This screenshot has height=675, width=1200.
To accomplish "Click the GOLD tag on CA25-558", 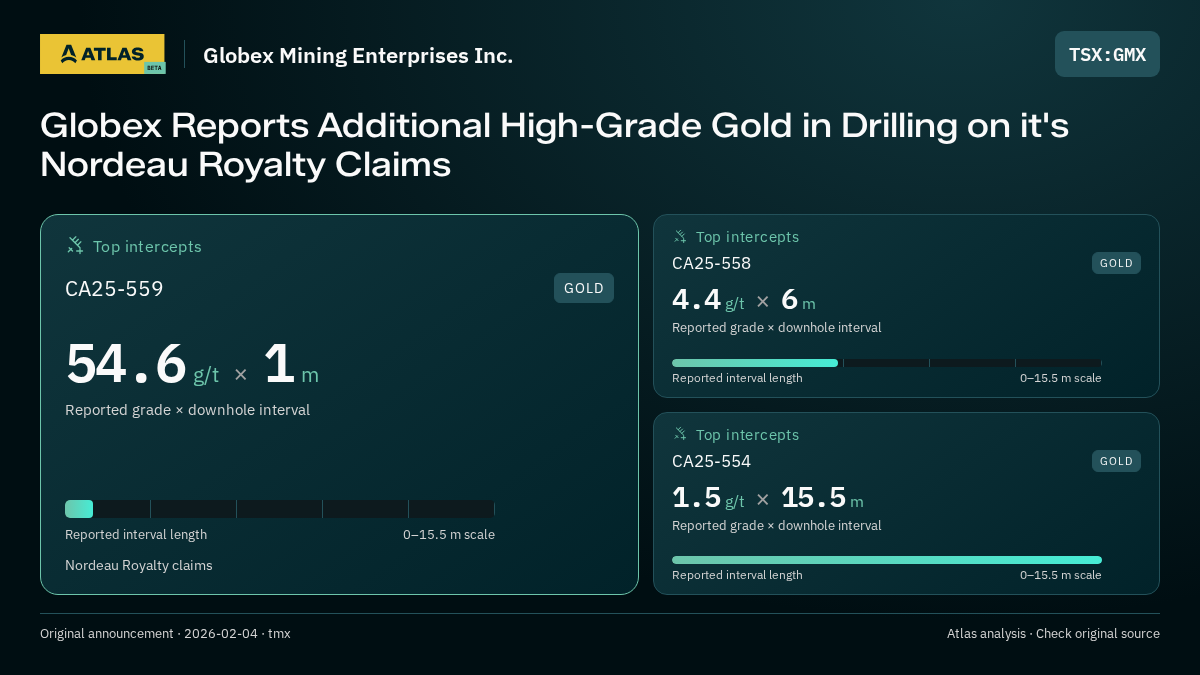I will (1116, 263).
